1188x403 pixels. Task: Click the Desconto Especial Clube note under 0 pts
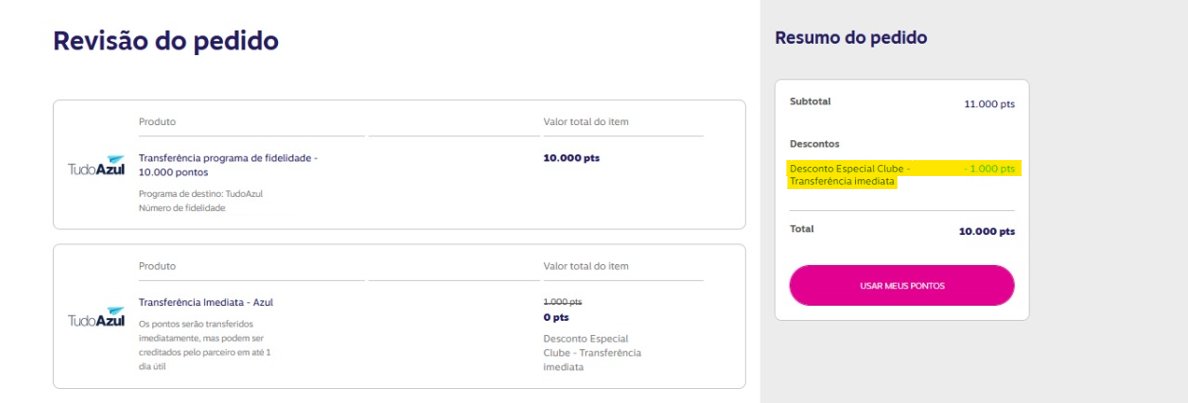(592, 352)
